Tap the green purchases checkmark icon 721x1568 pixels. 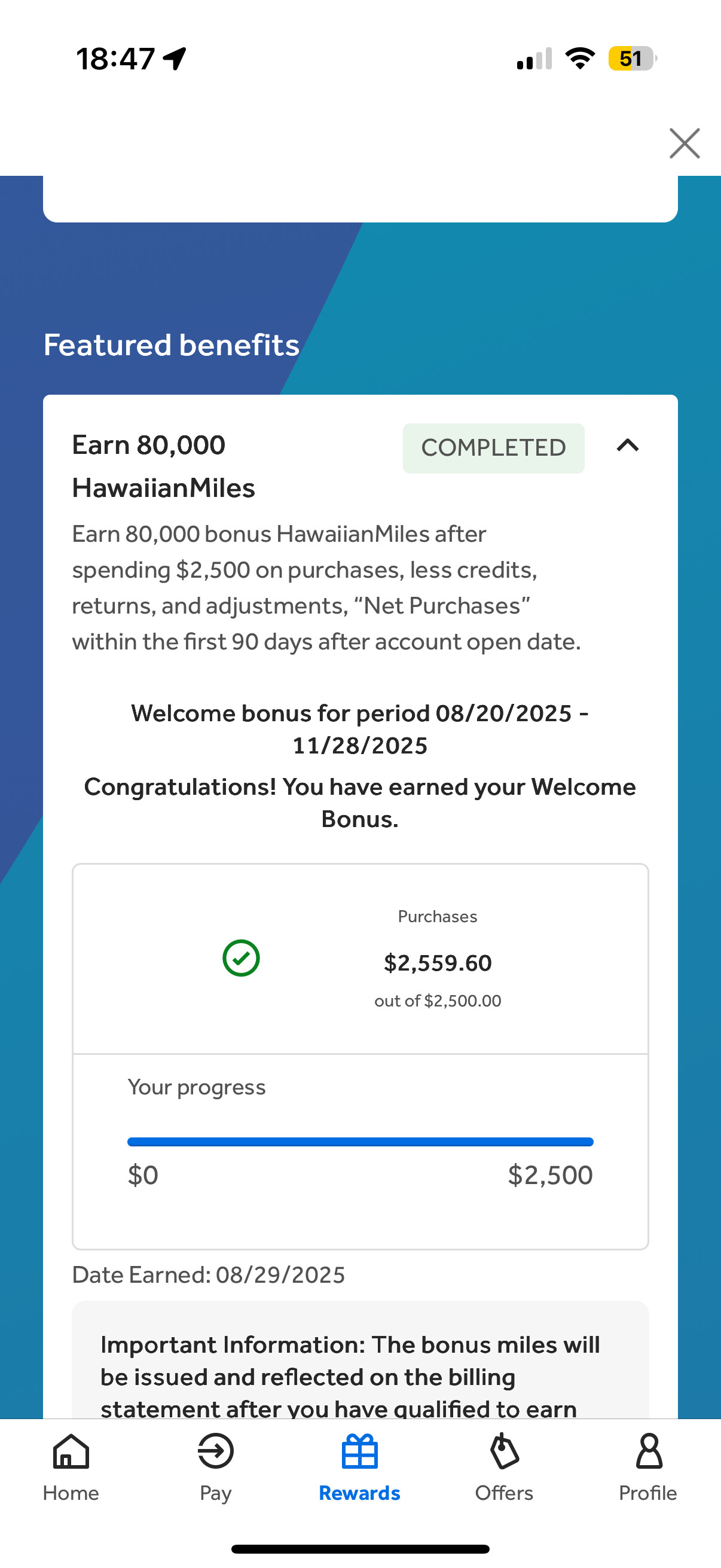pyautogui.click(x=241, y=958)
